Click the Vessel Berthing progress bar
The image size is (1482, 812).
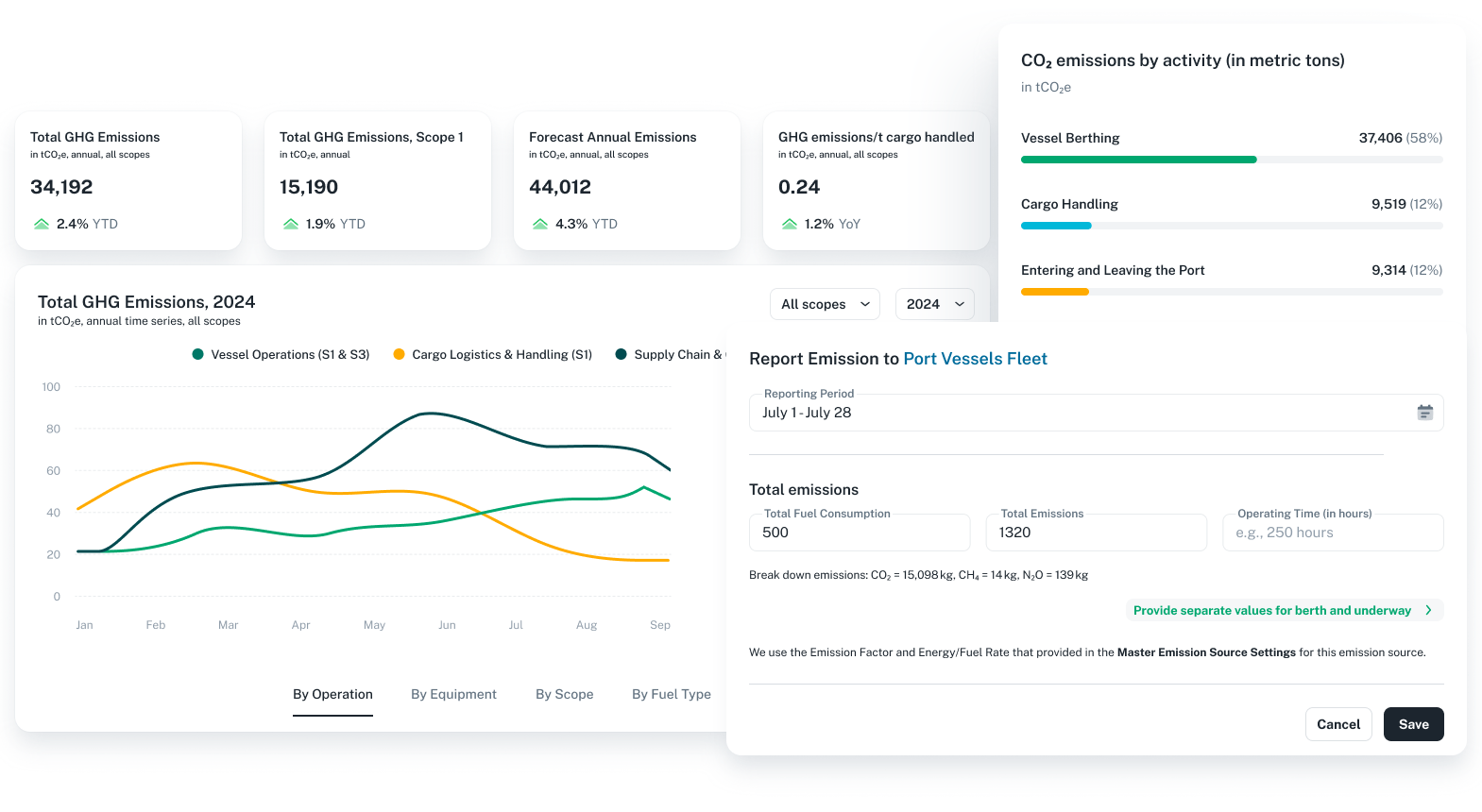coord(1231,160)
